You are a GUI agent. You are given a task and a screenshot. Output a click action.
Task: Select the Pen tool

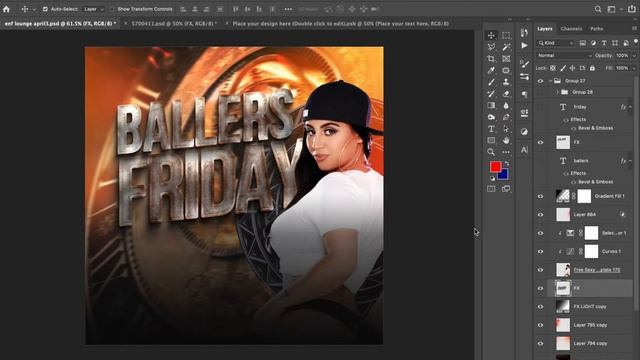pos(506,117)
